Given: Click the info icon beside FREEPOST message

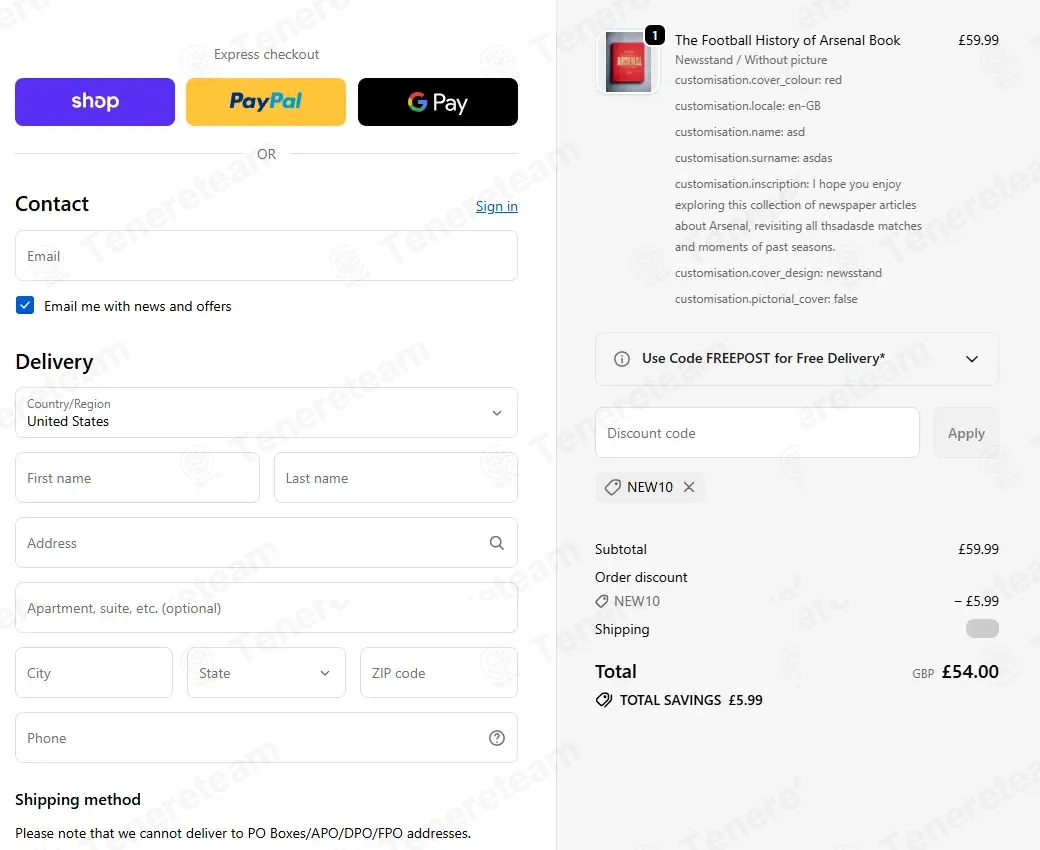Looking at the screenshot, I should 621,359.
